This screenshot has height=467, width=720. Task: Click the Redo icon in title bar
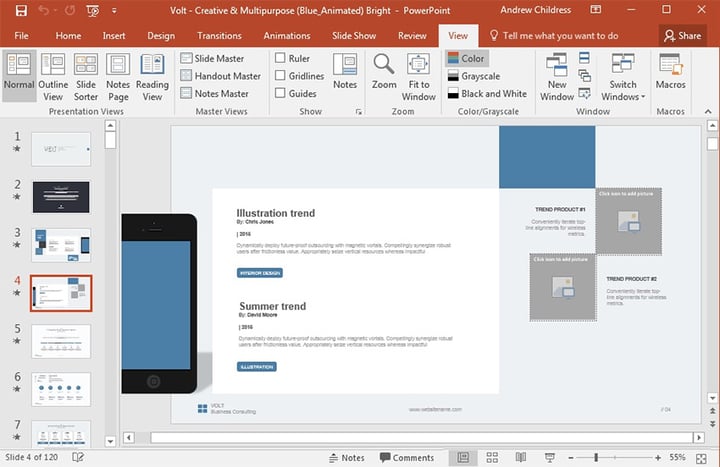(70, 10)
